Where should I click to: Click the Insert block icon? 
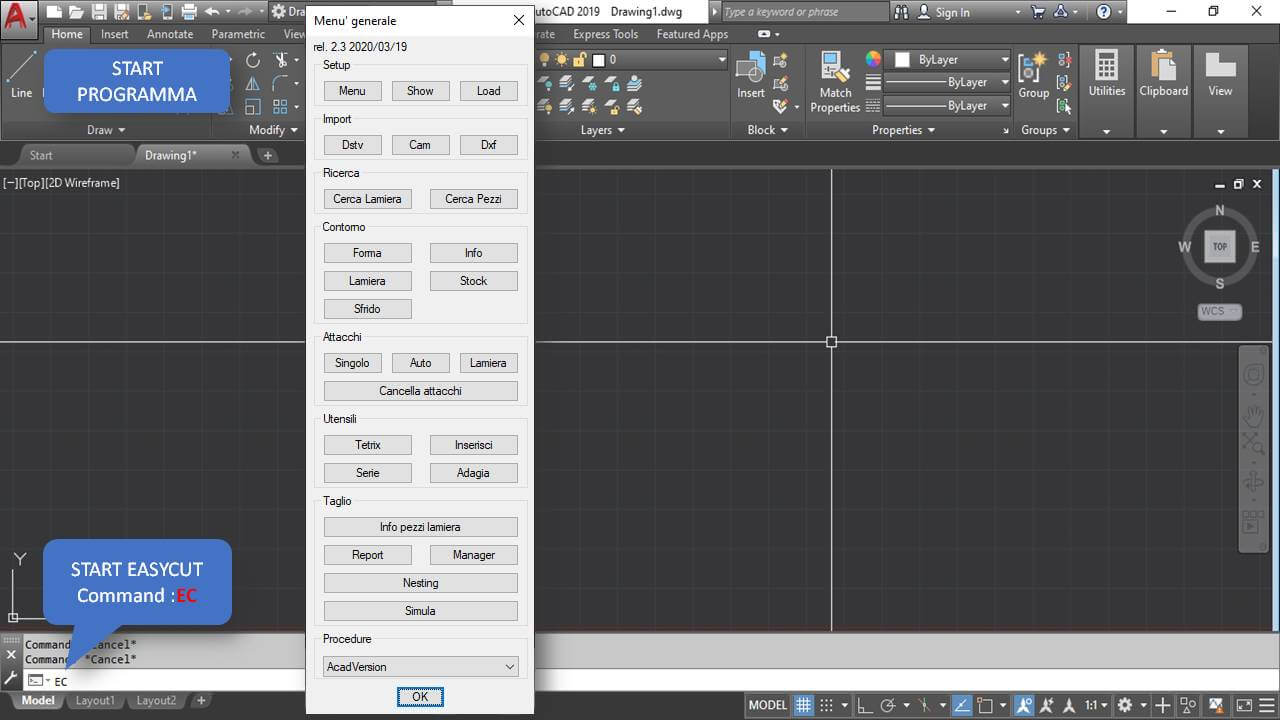tap(751, 75)
